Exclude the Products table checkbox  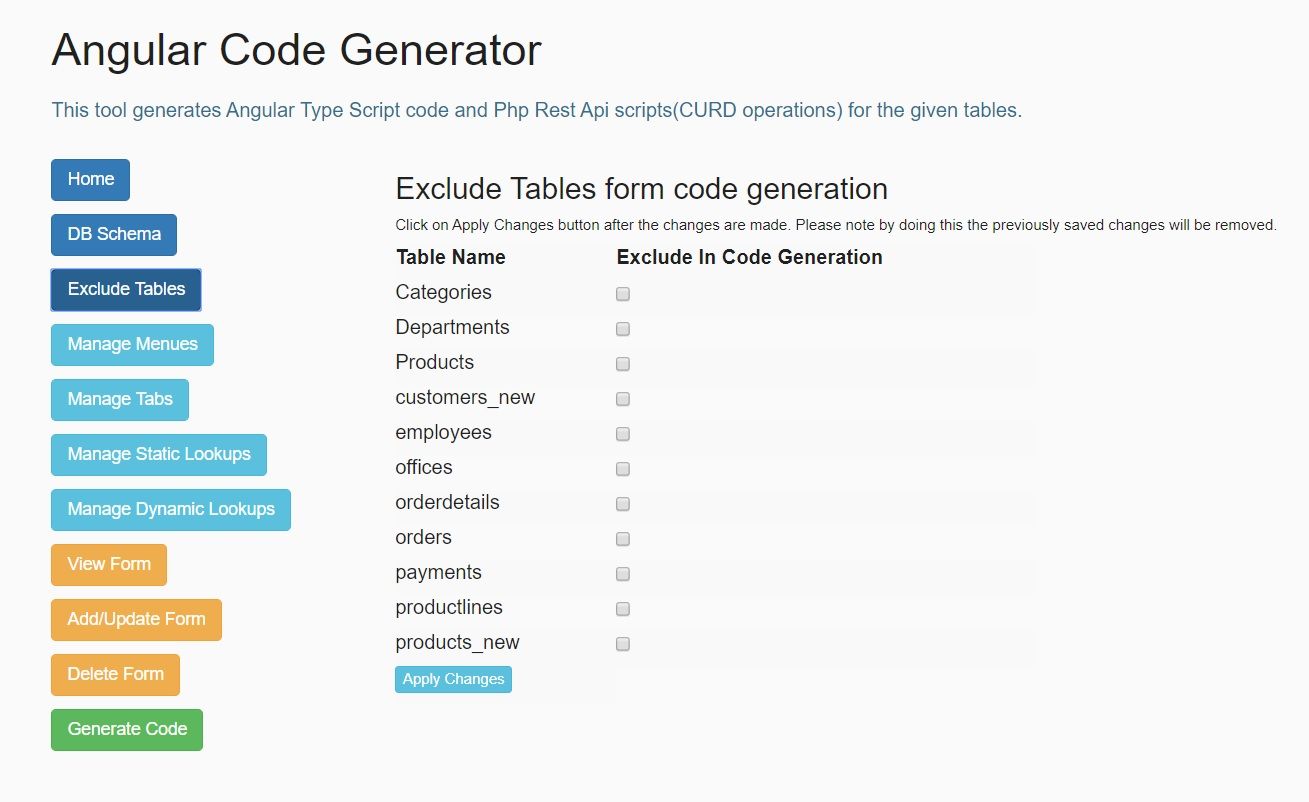(623, 364)
